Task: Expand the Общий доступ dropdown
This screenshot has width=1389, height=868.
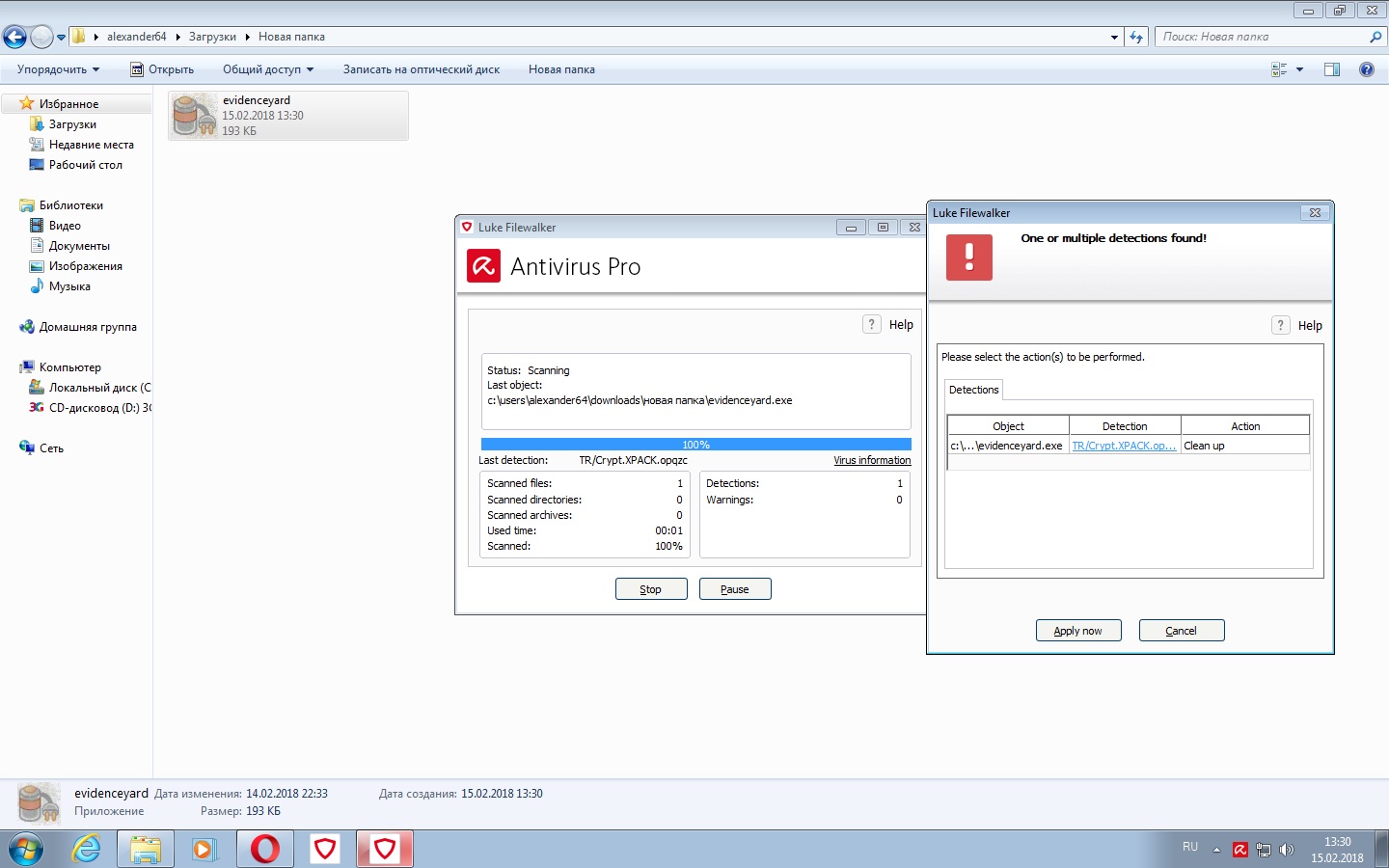Action: coord(267,69)
